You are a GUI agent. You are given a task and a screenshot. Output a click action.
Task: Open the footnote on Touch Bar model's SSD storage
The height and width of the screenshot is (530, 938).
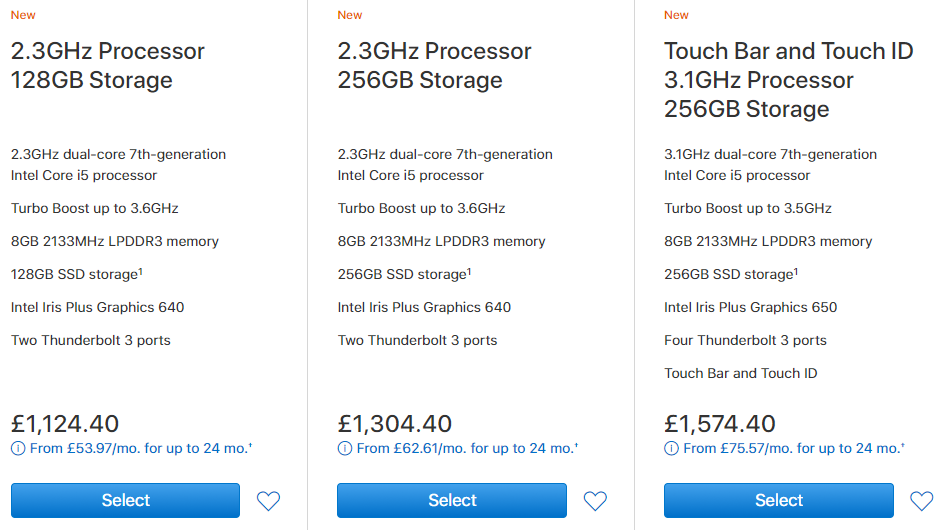pyautogui.click(x=795, y=271)
